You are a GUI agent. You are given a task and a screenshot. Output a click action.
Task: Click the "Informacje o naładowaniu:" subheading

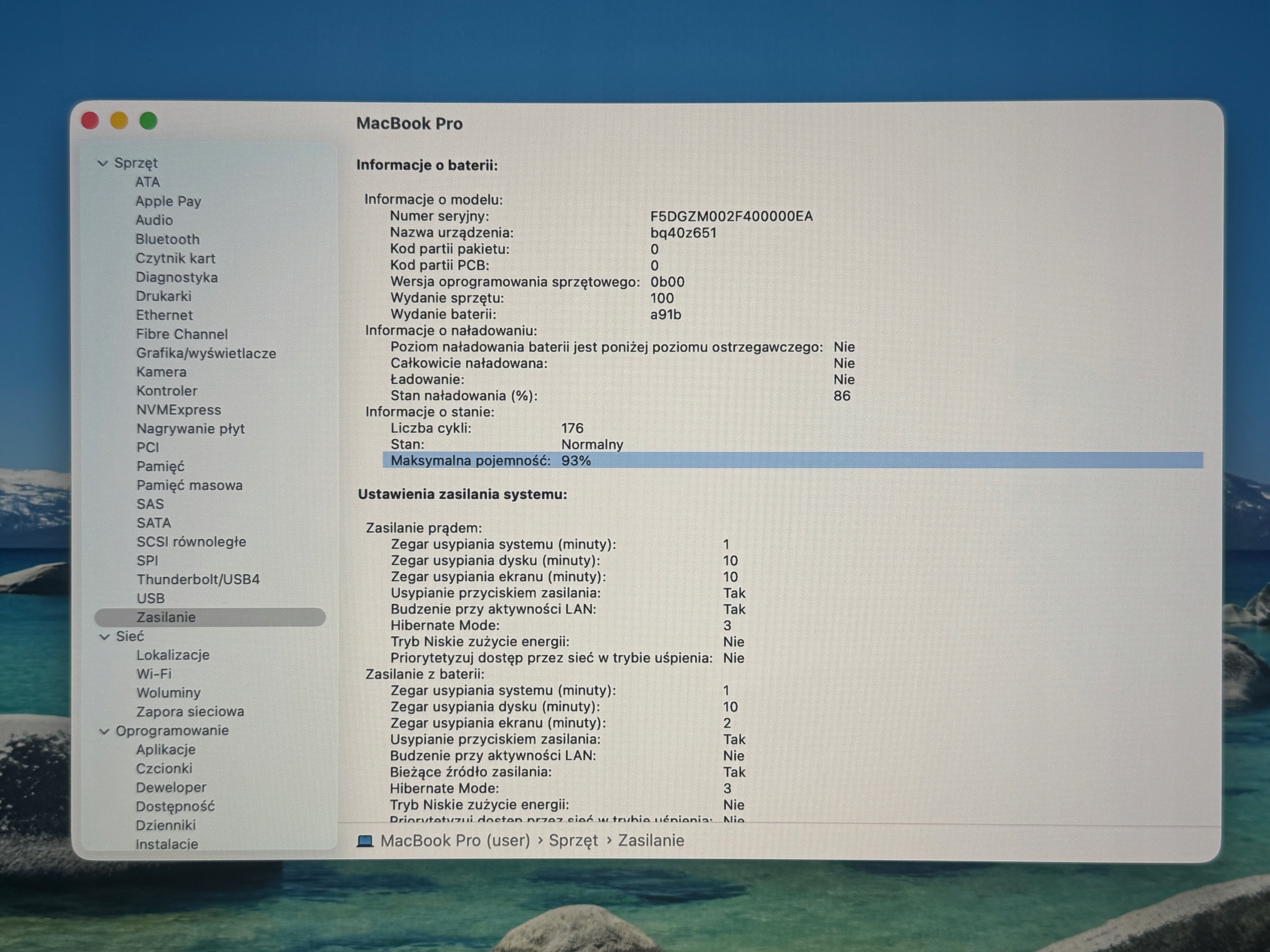(x=451, y=331)
